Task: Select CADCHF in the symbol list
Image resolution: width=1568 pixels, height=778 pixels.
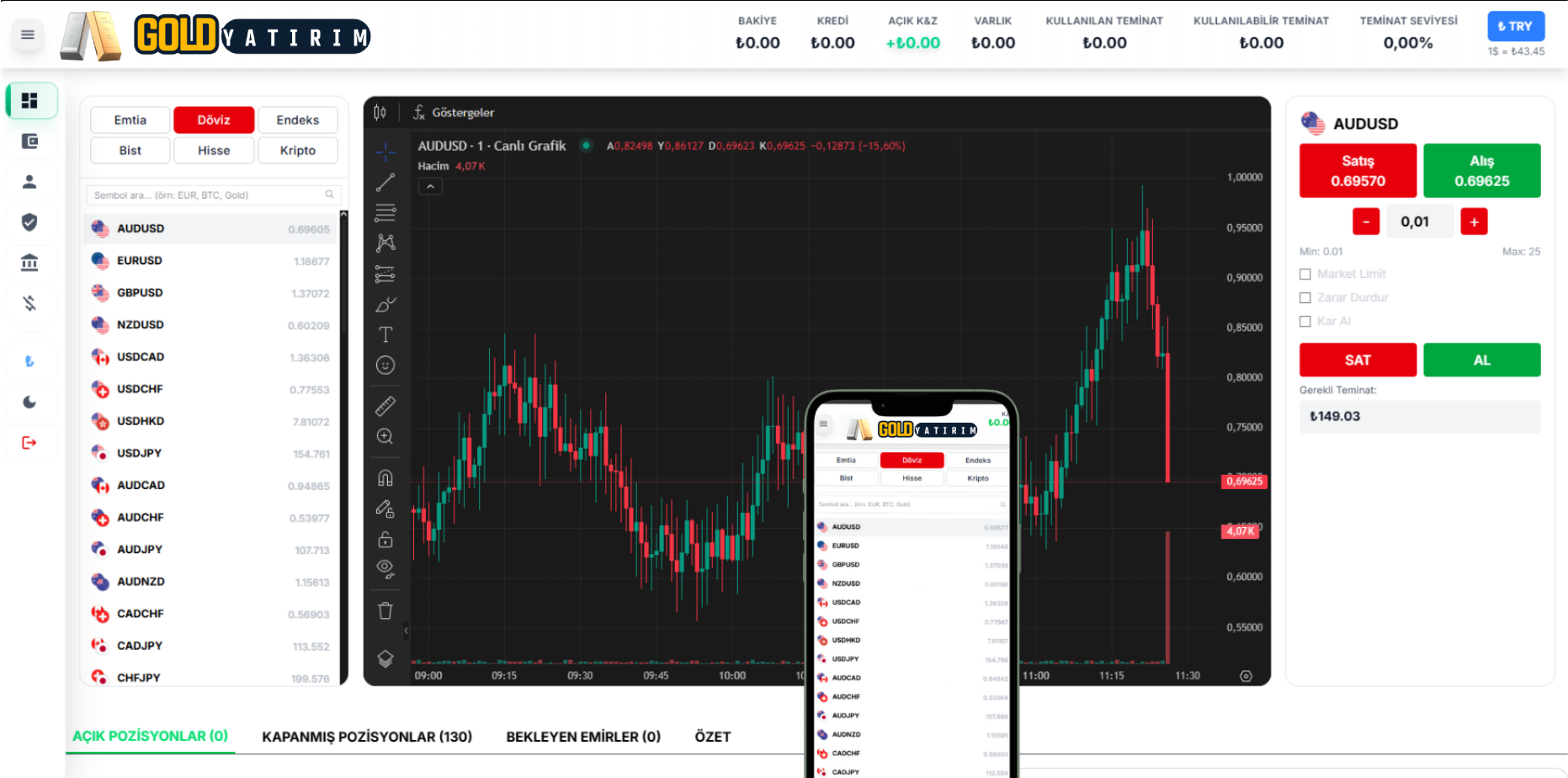Action: [x=210, y=614]
